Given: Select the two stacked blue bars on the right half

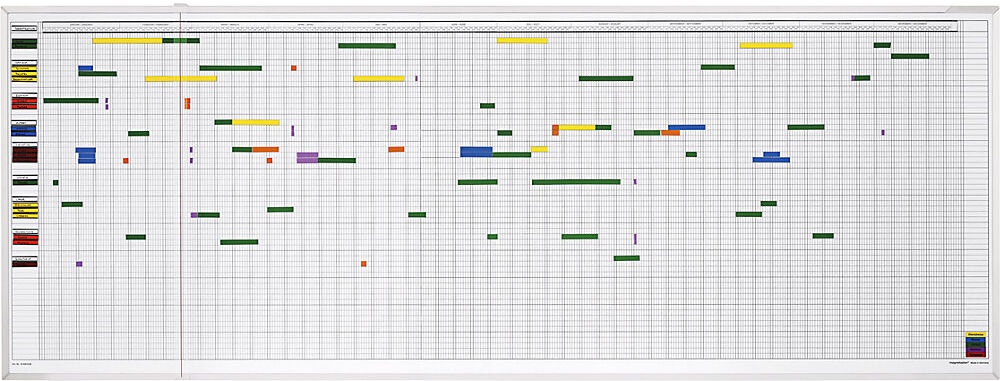Looking at the screenshot, I should coord(771,157).
